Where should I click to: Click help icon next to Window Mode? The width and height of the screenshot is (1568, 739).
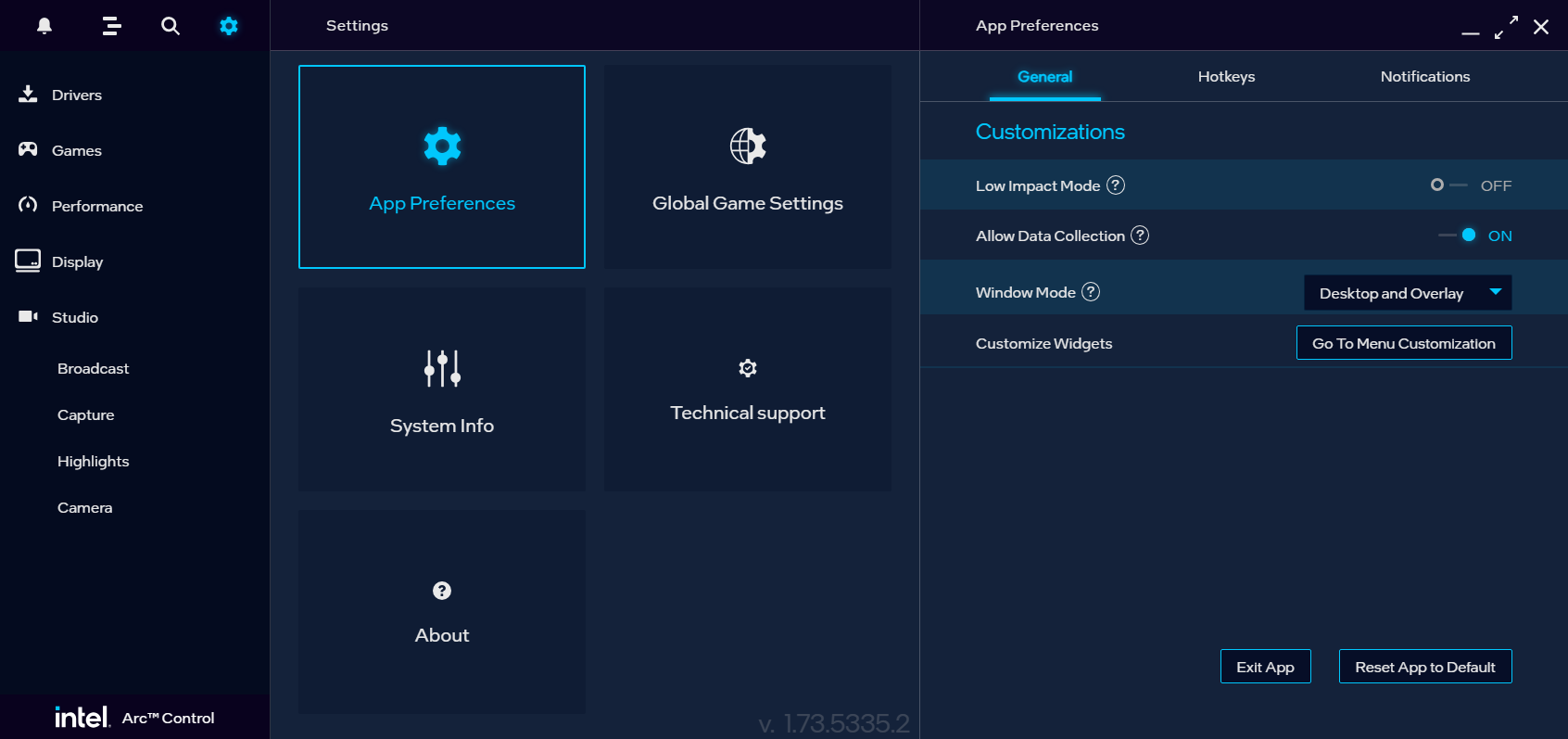pos(1091,292)
